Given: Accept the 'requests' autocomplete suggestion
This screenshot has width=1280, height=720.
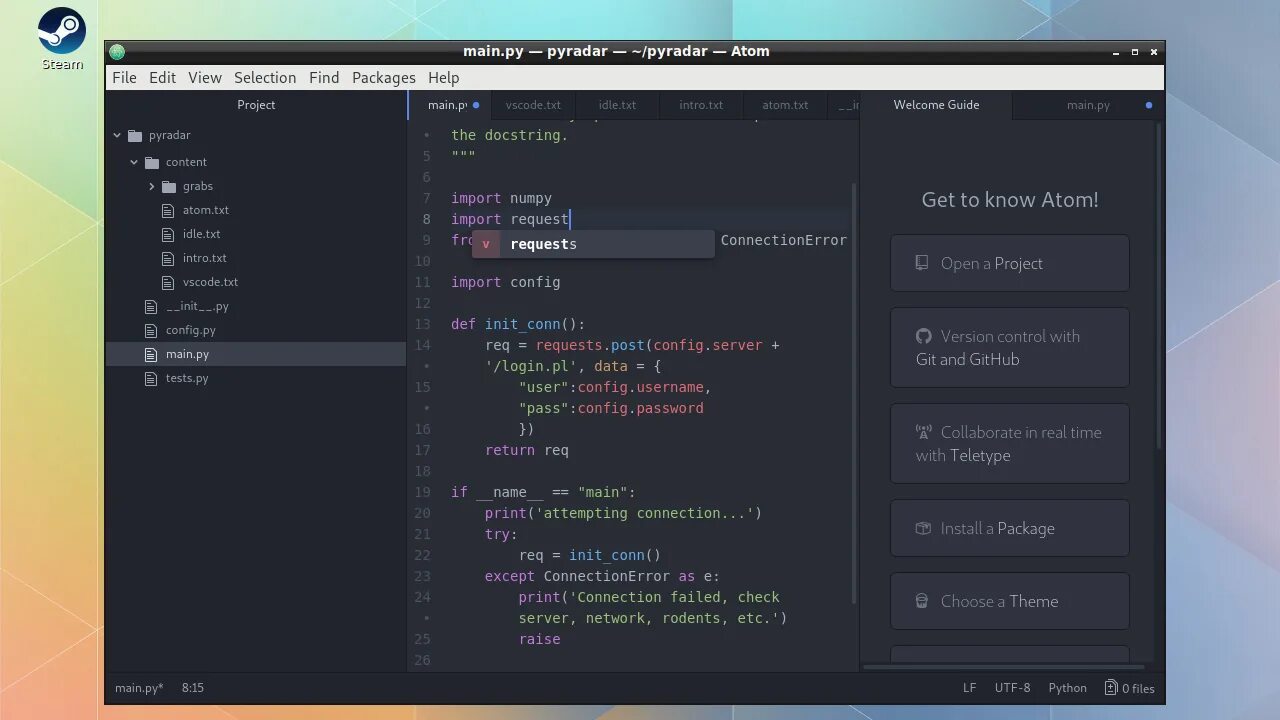Looking at the screenshot, I should point(594,244).
